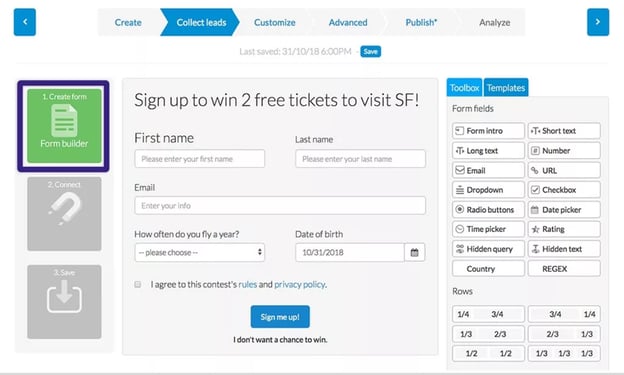624x375 pixels.
Task: Open the 'How often do you fly' dropdown
Action: [200, 252]
